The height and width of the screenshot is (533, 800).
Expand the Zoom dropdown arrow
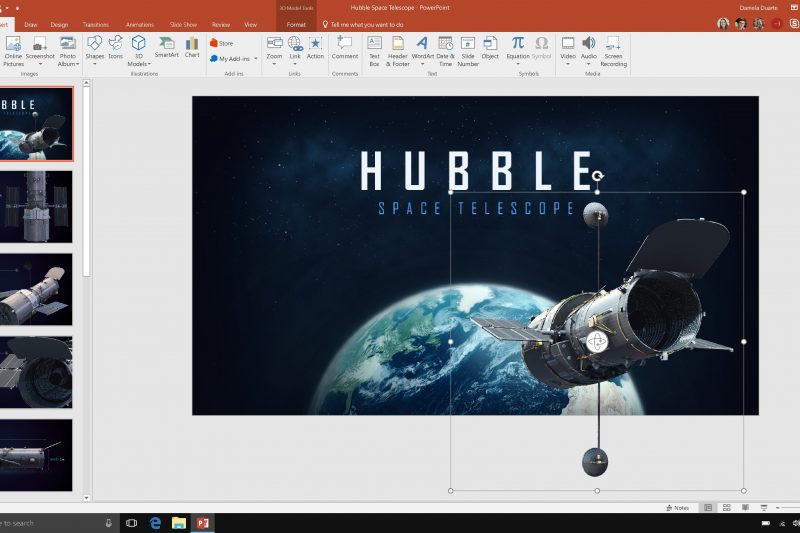[x=274, y=64]
